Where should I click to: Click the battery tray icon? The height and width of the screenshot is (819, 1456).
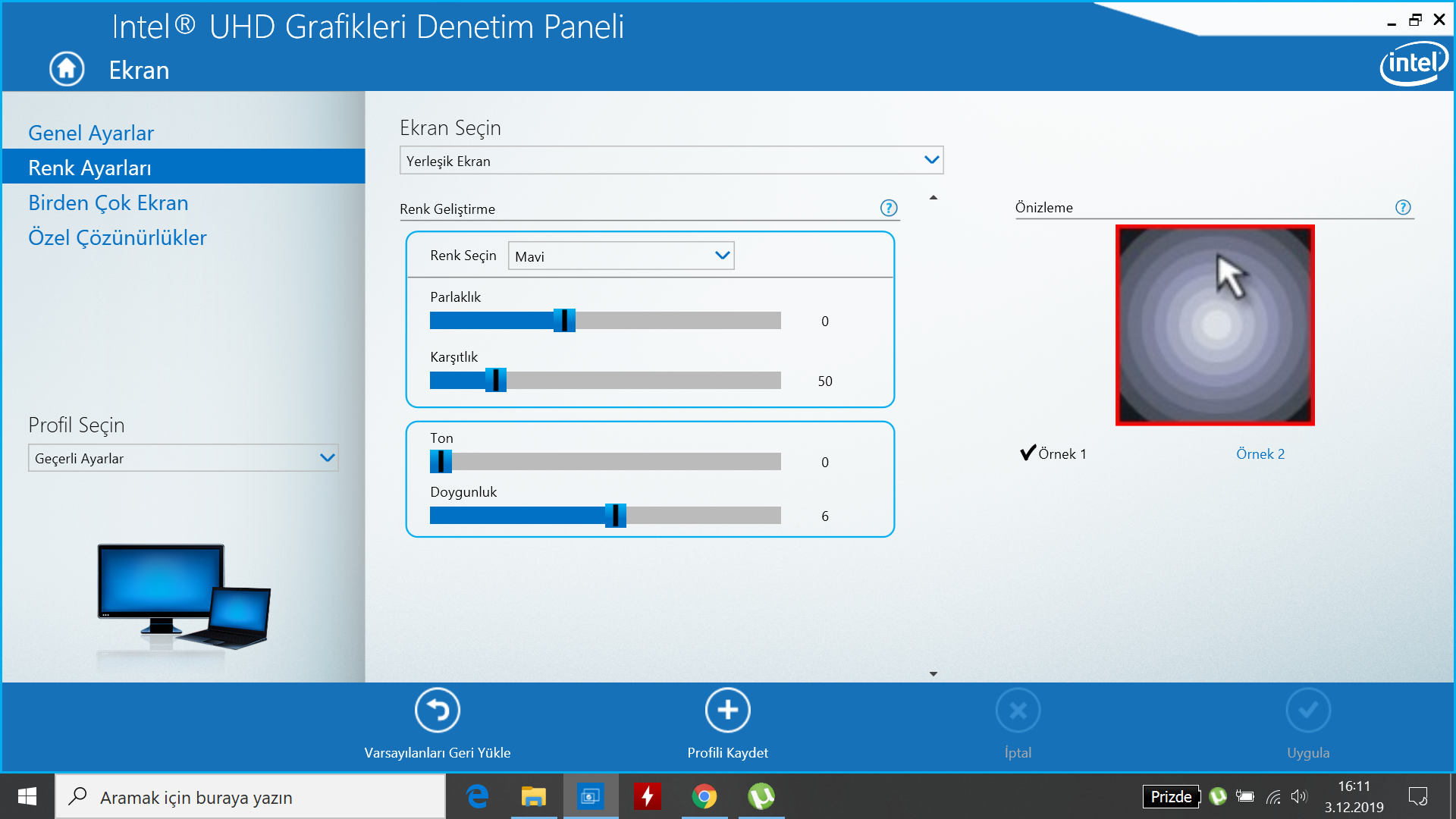point(1245,796)
